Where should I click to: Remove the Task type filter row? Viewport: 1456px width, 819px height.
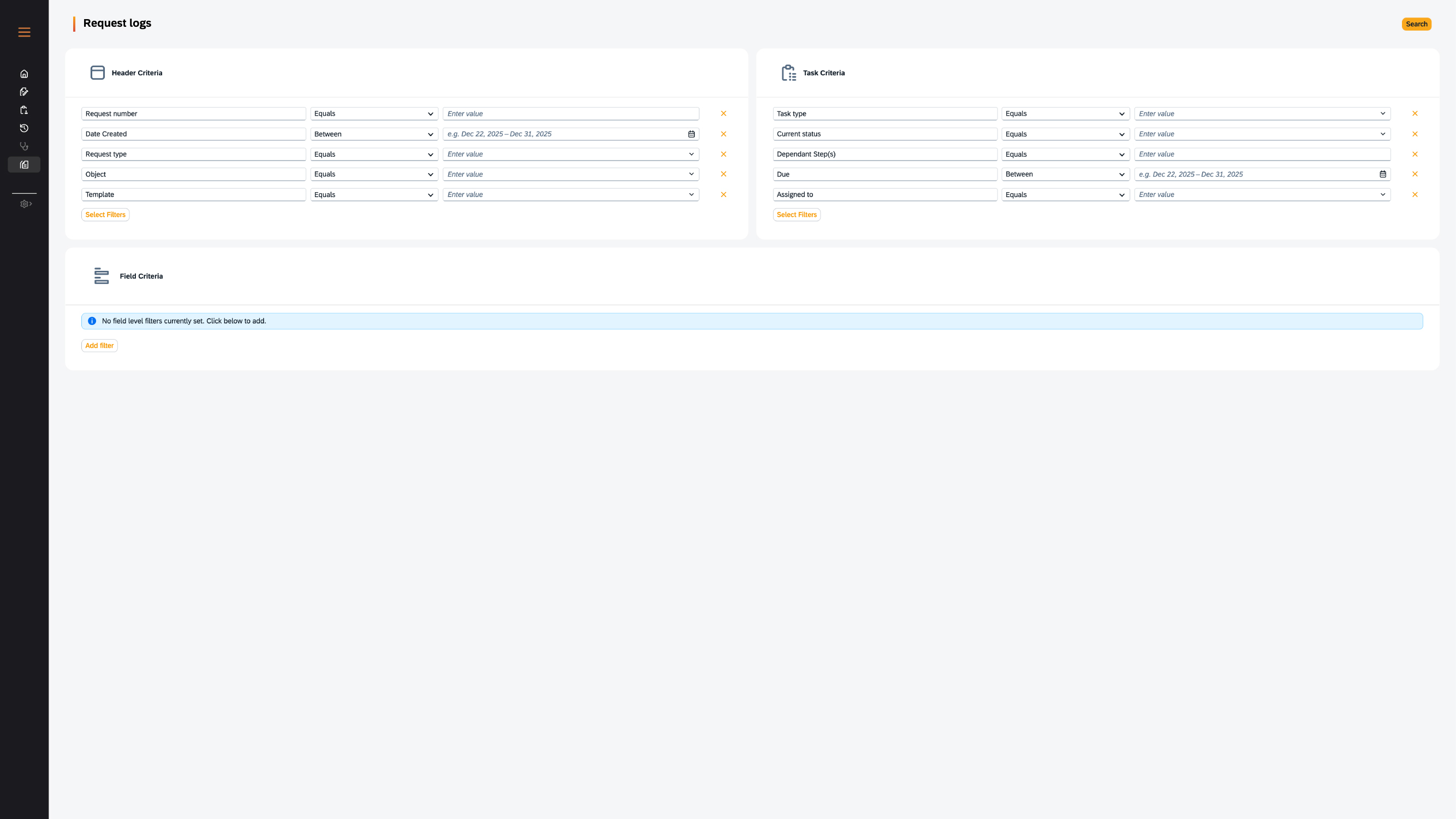click(1415, 114)
